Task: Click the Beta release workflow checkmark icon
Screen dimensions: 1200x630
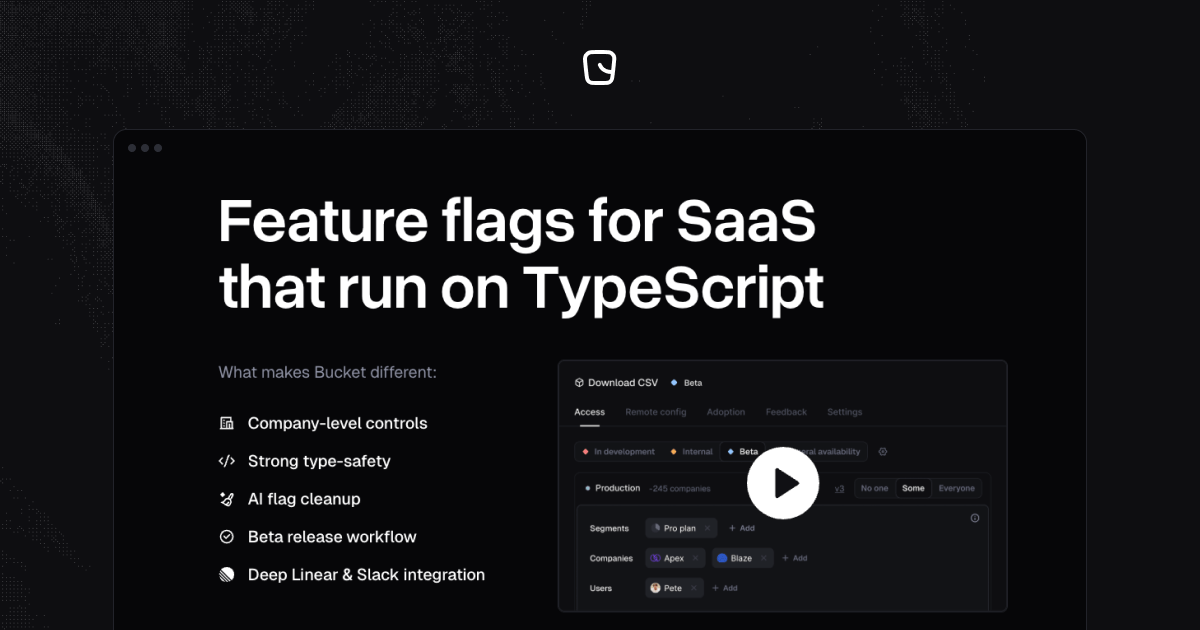Action: point(227,537)
